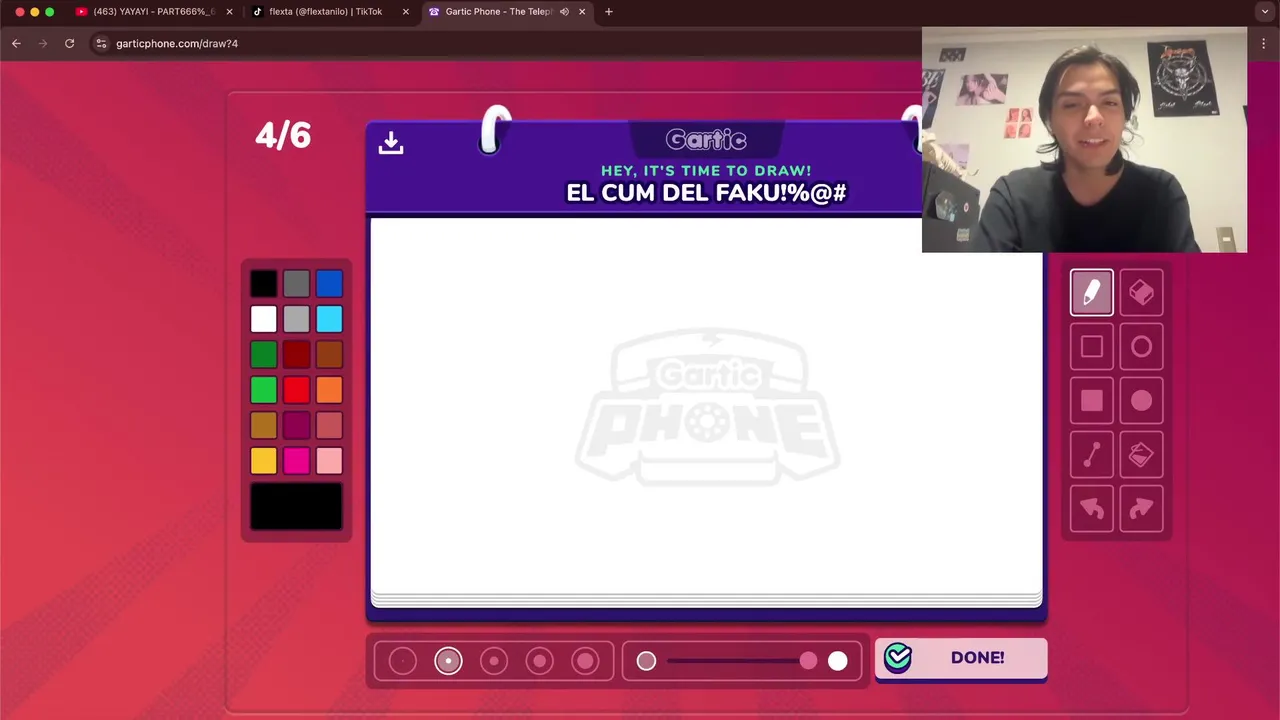Download the drawing with the download icon
This screenshot has width=1280, height=720.
coord(391,143)
